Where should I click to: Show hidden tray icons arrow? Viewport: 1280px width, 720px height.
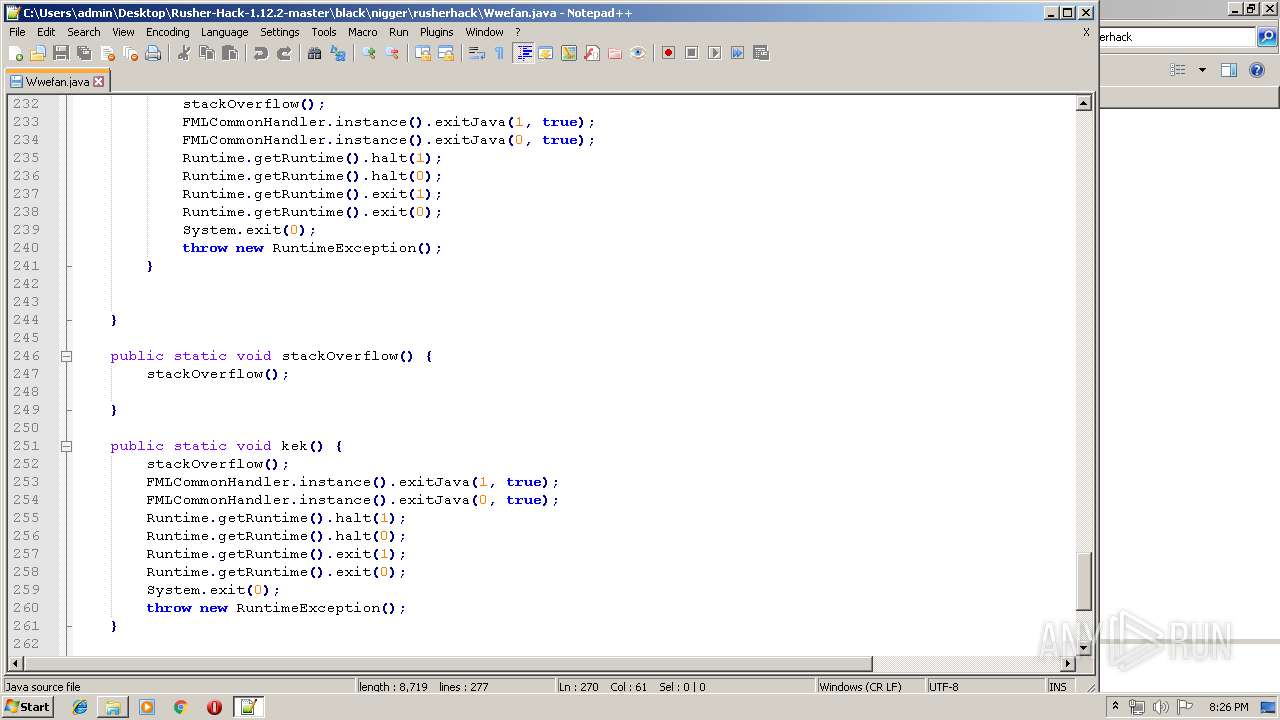(x=1116, y=707)
